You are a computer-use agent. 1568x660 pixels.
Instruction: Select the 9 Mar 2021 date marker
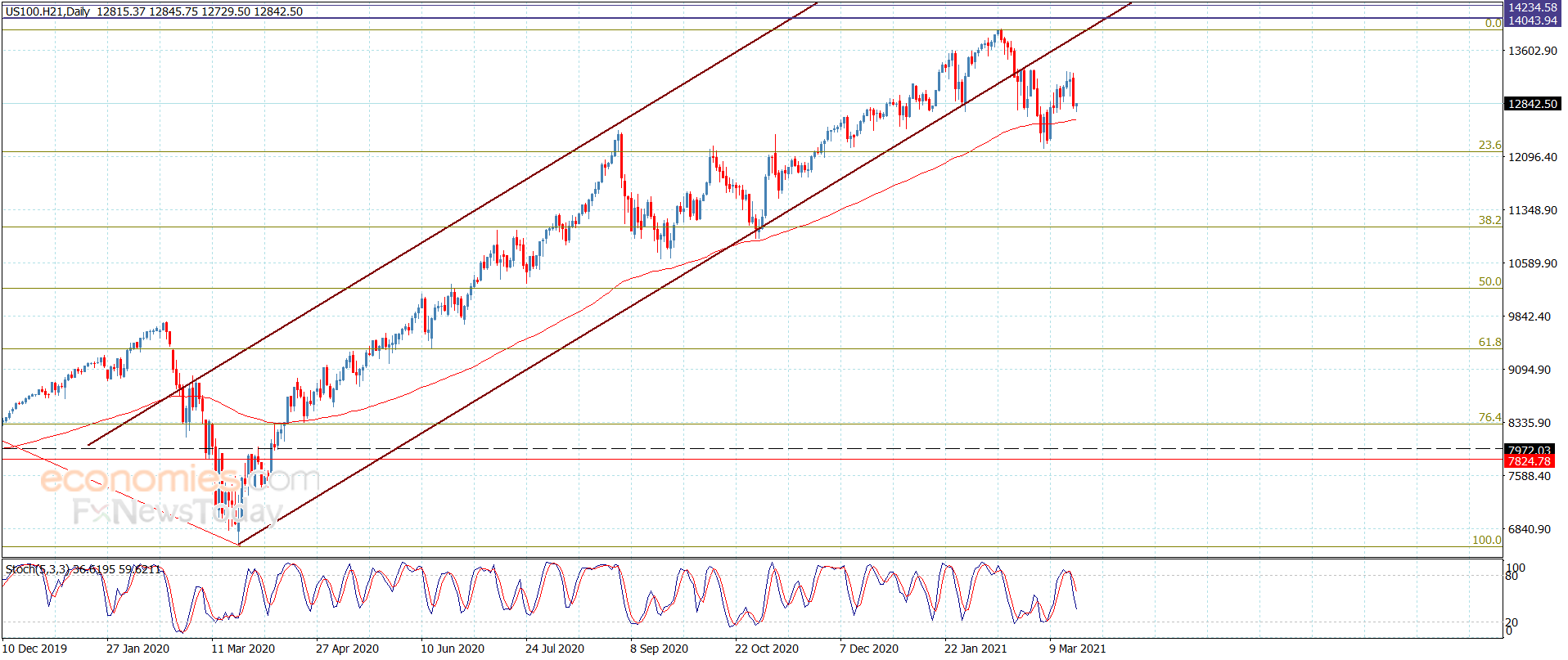pos(1078,649)
